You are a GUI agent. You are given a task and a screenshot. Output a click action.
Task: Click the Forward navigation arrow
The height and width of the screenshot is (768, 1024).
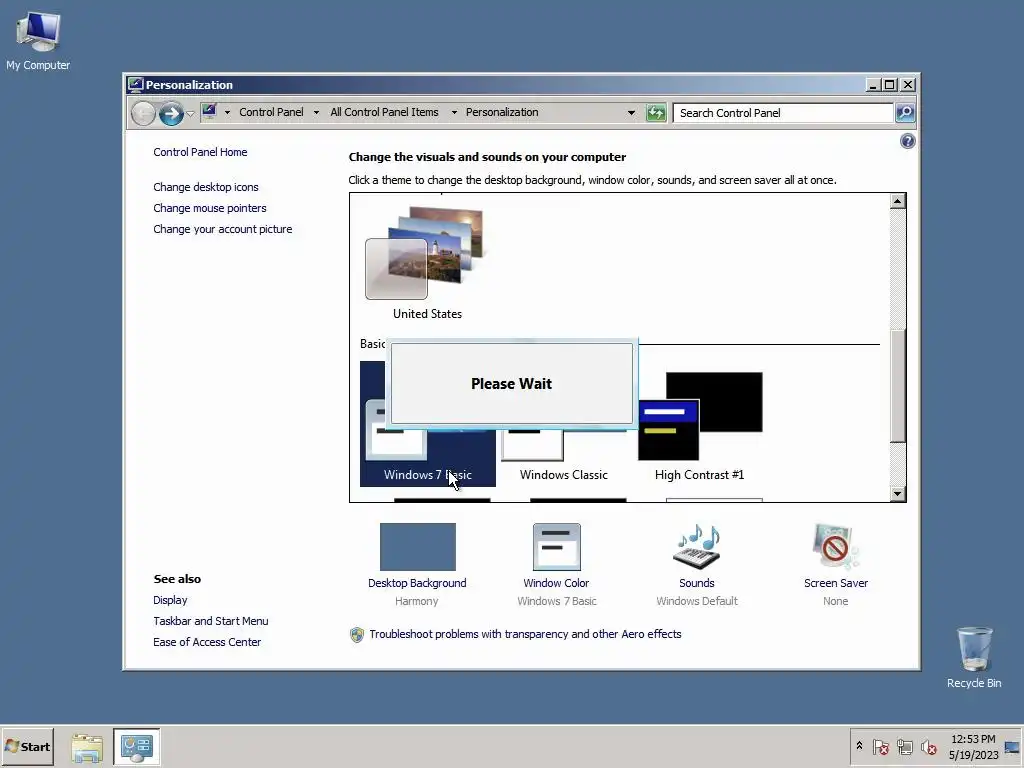(x=171, y=113)
